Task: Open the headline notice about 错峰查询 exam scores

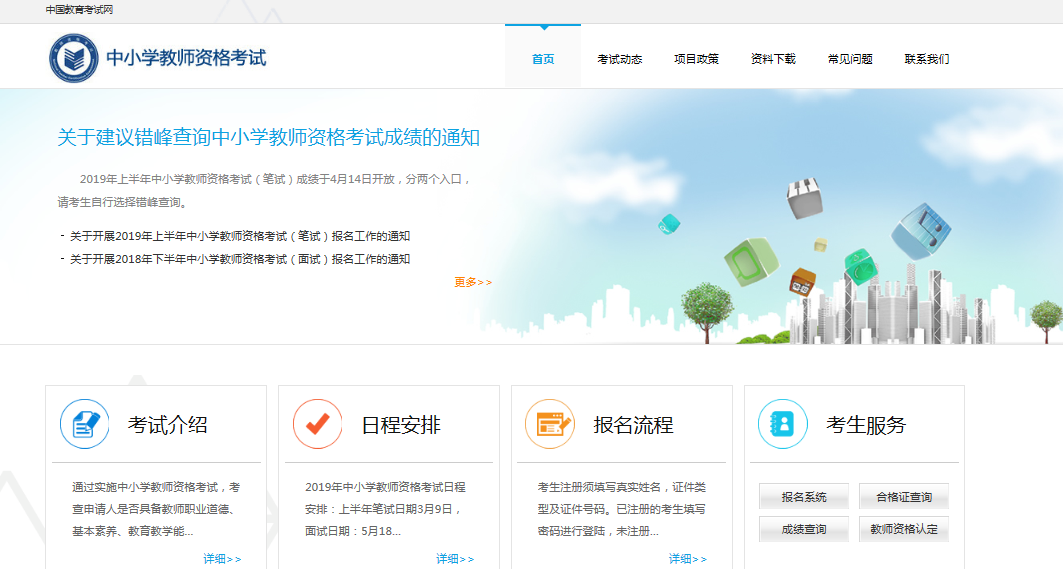Action: click(268, 138)
